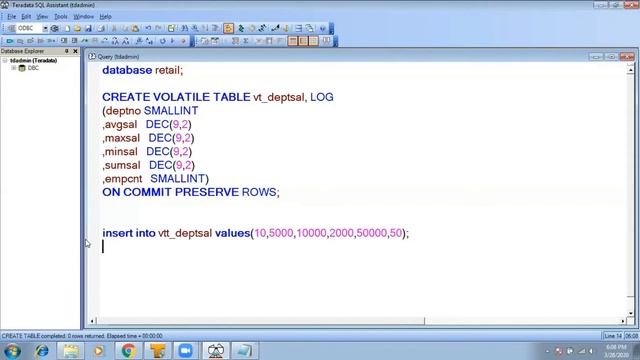Open the Zoom app in taskbar
The width and height of the screenshot is (640, 360).
(185, 351)
